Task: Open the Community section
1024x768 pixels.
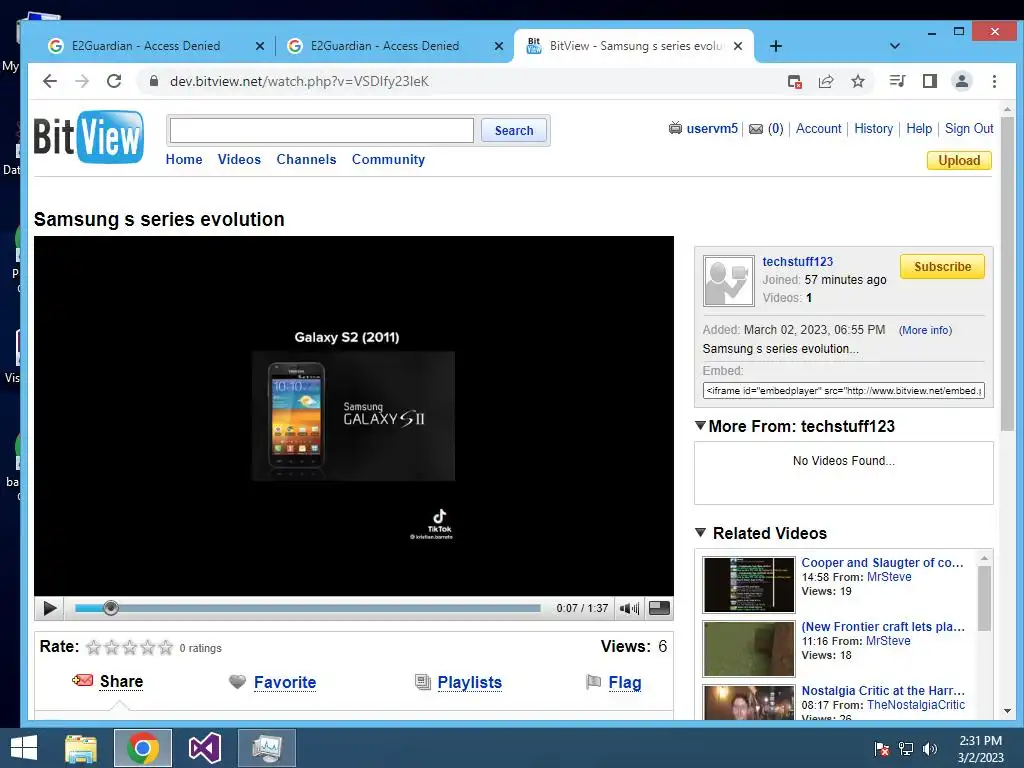Action: pos(388,159)
